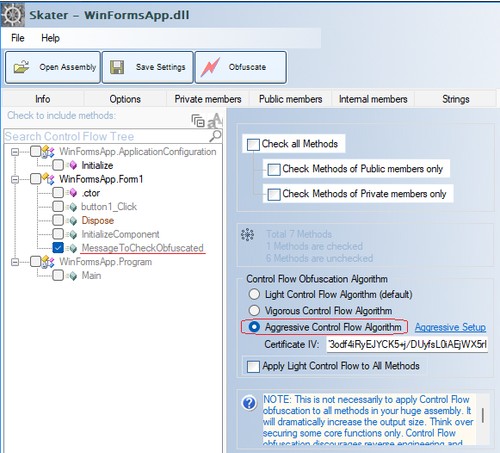This screenshot has height=453, width=500.
Task: Click the Initialize method icon
Action: click(71, 165)
